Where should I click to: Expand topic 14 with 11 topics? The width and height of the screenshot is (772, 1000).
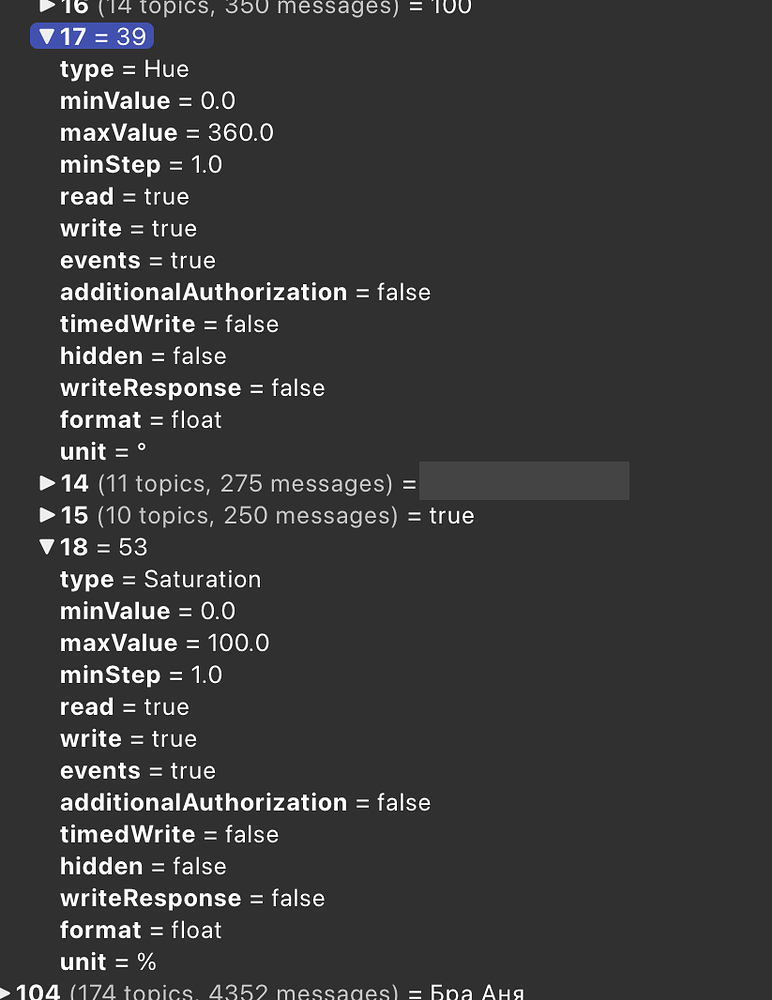click(x=48, y=483)
